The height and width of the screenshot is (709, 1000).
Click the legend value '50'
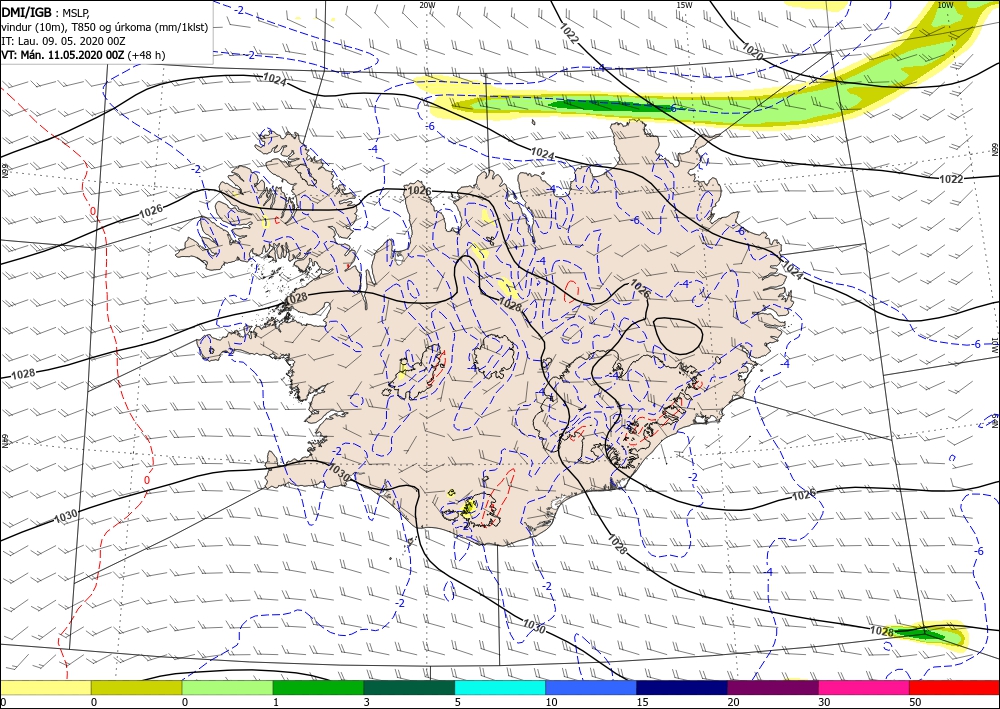(914, 702)
